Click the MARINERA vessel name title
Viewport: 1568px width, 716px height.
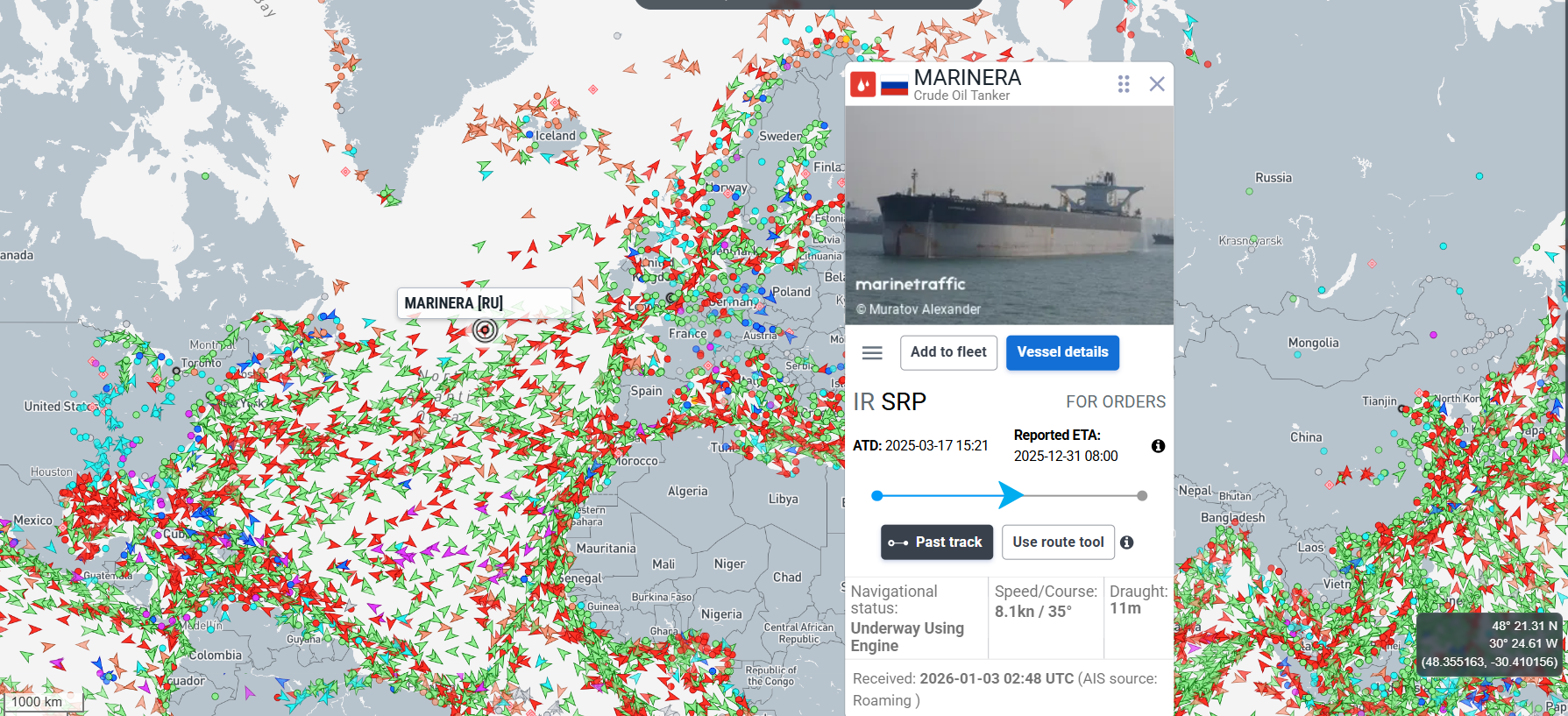pos(968,77)
